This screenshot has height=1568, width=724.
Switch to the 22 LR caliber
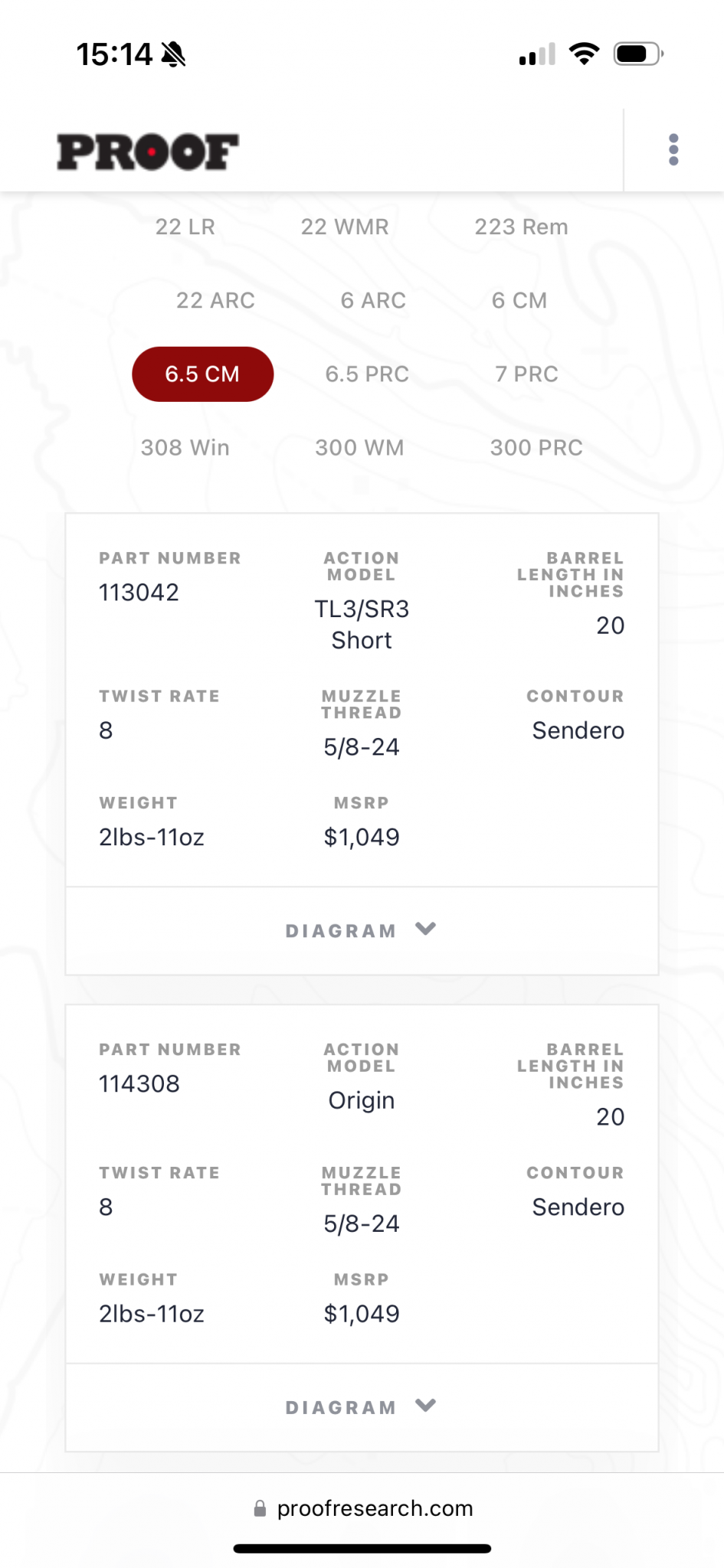[185, 227]
